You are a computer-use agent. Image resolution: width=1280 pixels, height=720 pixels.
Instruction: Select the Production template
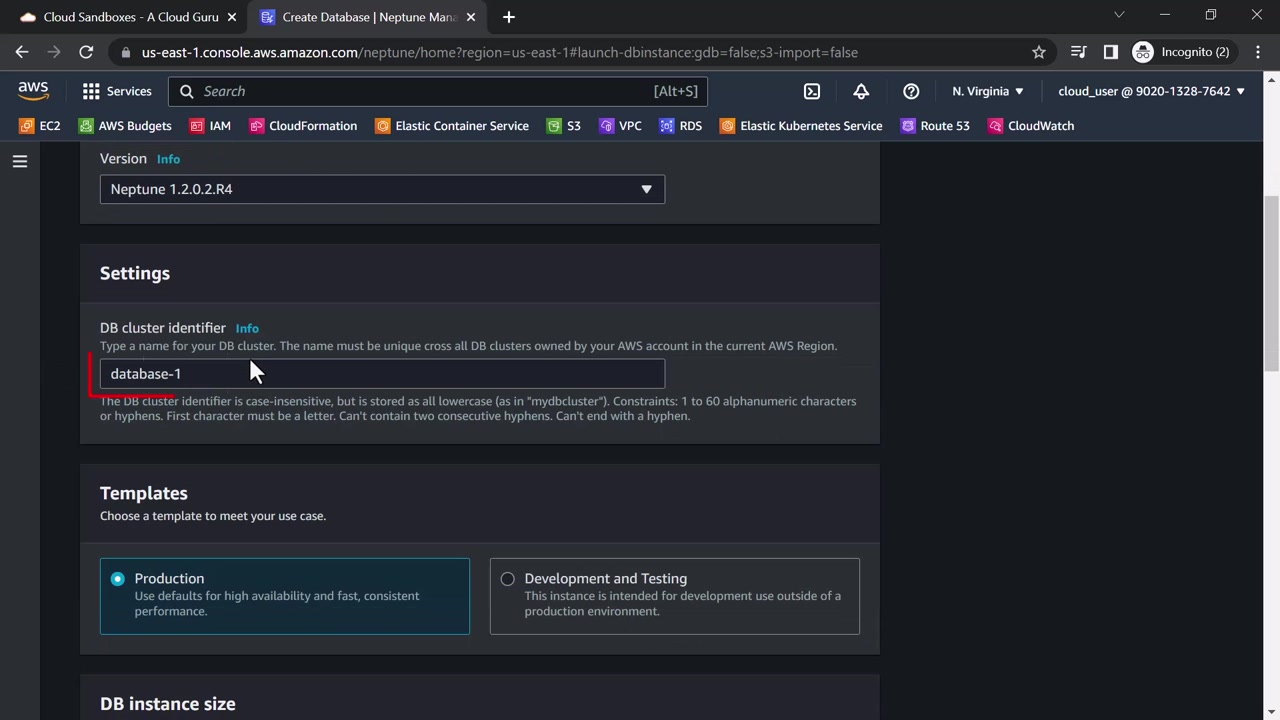coord(285,596)
